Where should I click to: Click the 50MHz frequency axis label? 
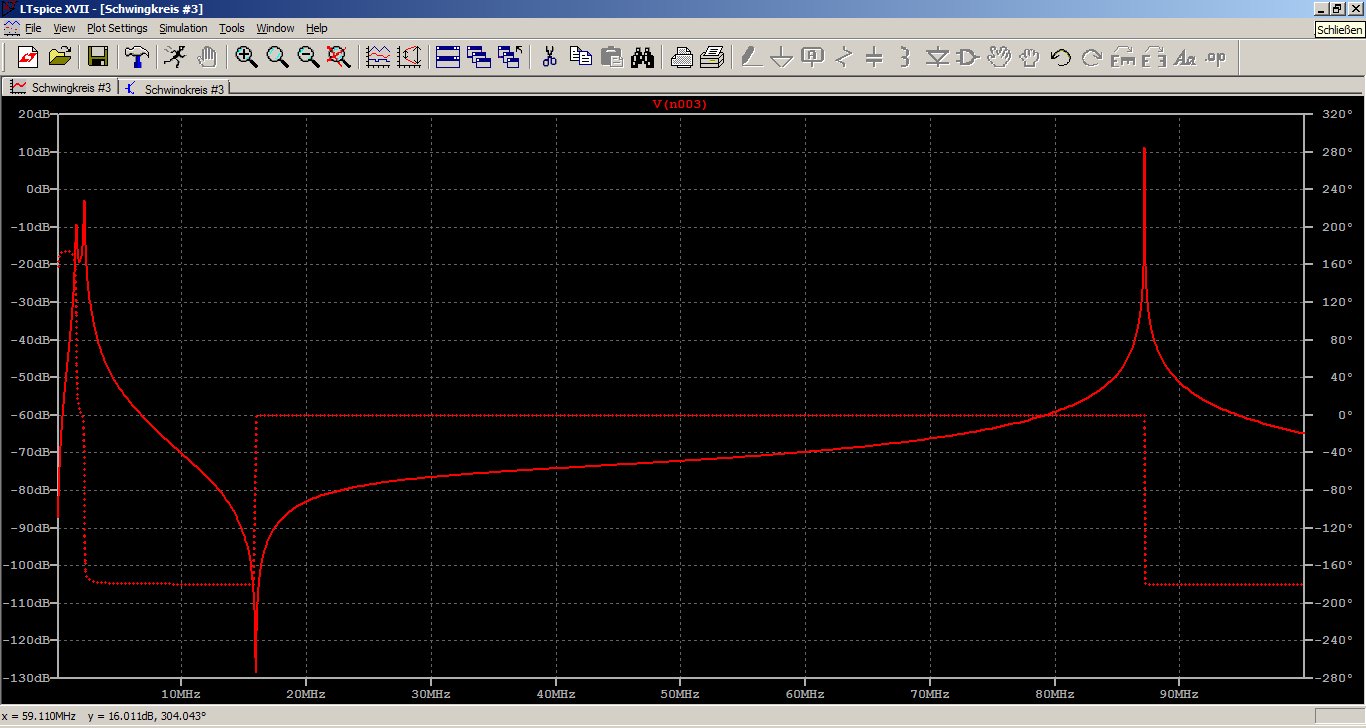tap(680, 693)
